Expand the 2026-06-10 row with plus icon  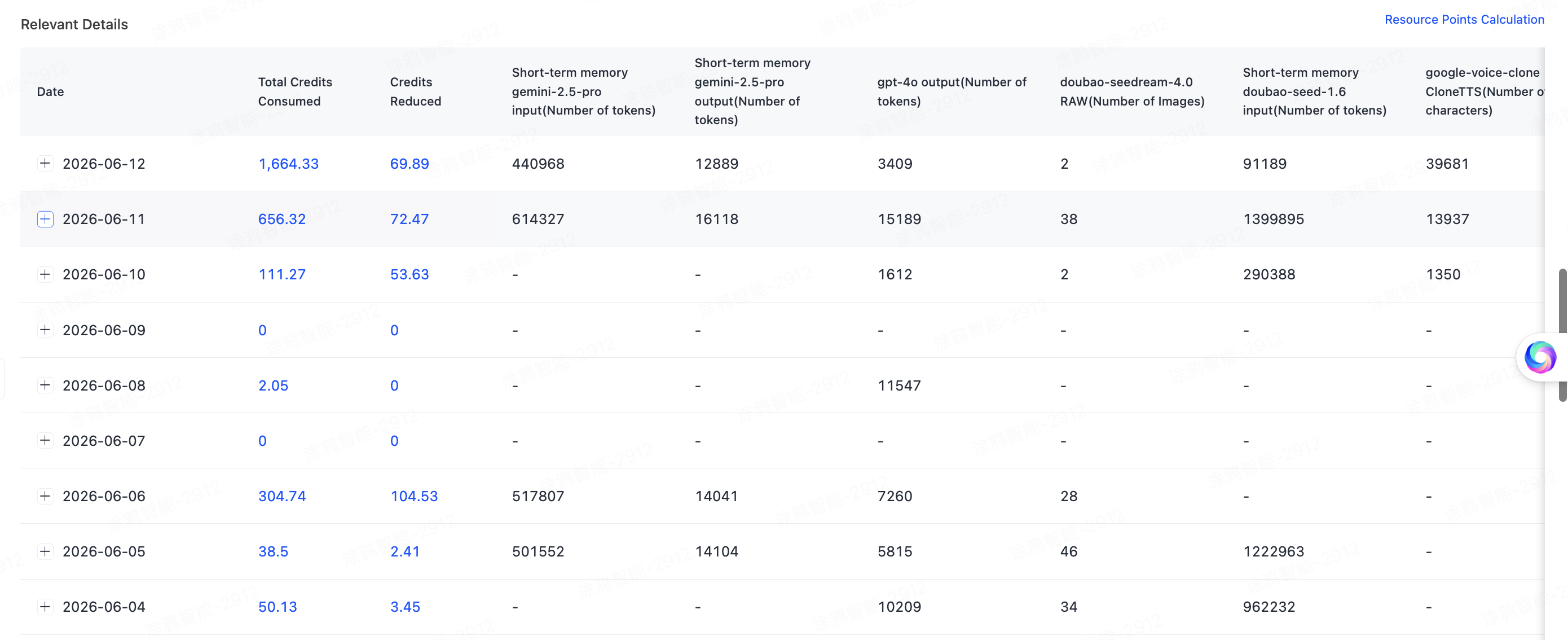pos(45,274)
